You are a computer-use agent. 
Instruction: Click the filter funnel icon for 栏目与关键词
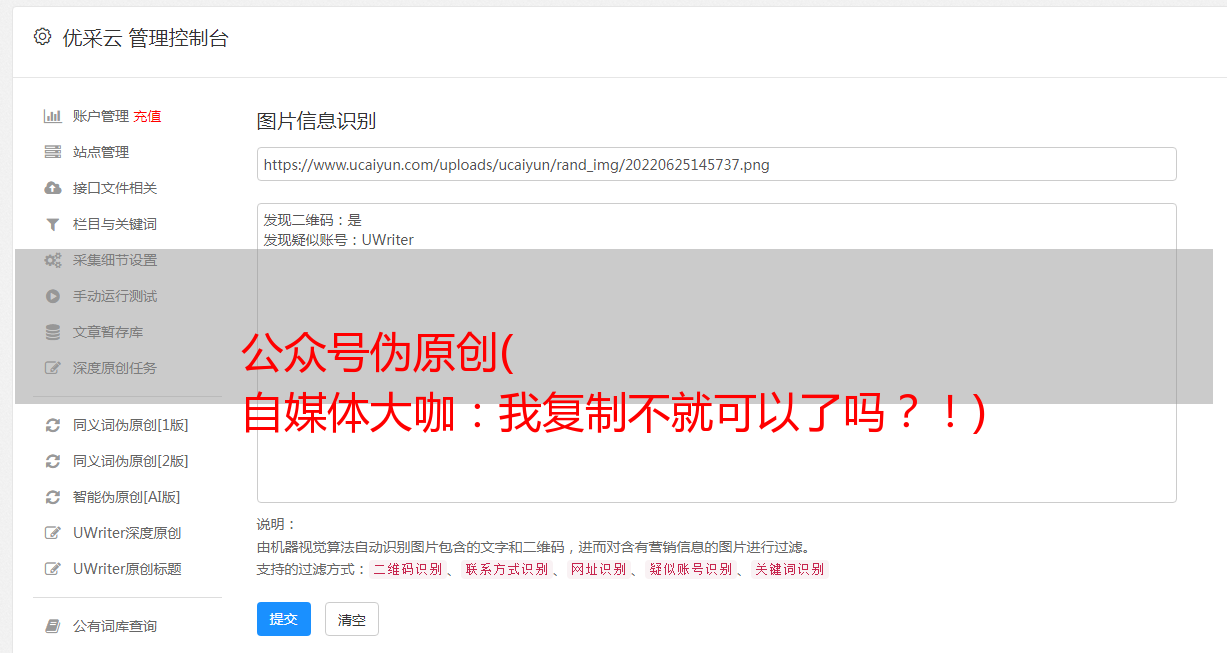coord(53,224)
